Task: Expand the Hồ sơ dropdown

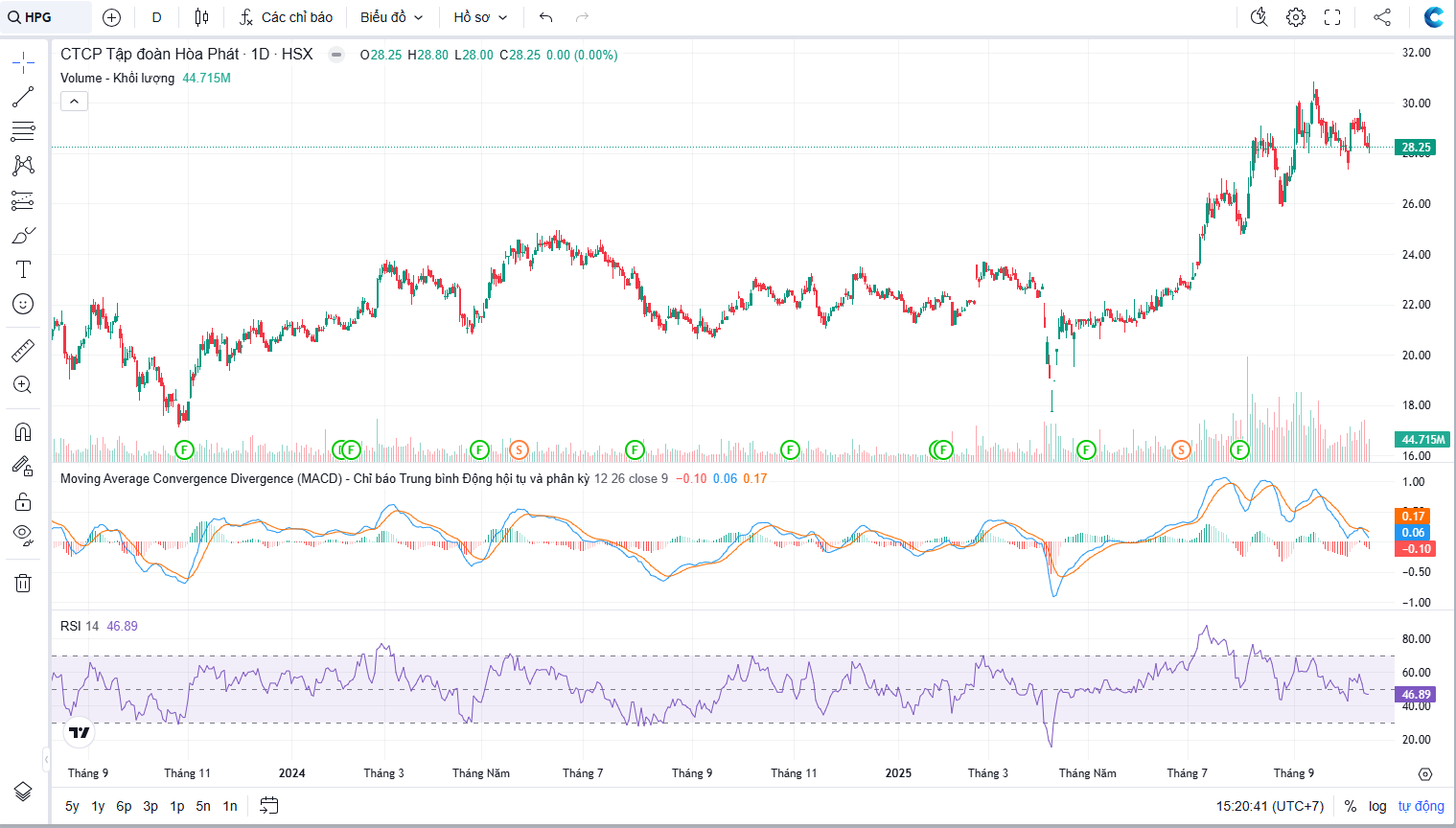Action: pos(480,17)
